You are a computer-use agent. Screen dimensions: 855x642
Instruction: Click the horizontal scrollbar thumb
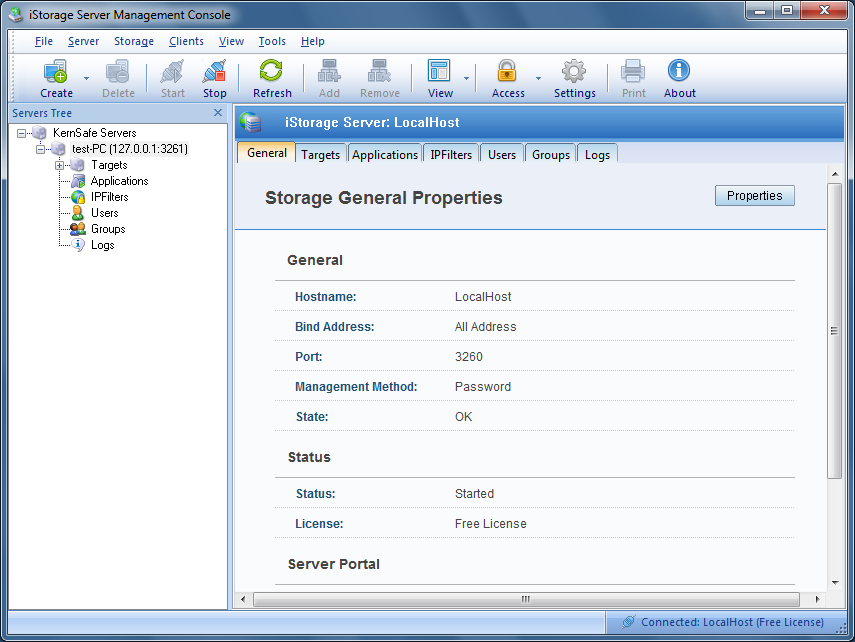[526, 599]
